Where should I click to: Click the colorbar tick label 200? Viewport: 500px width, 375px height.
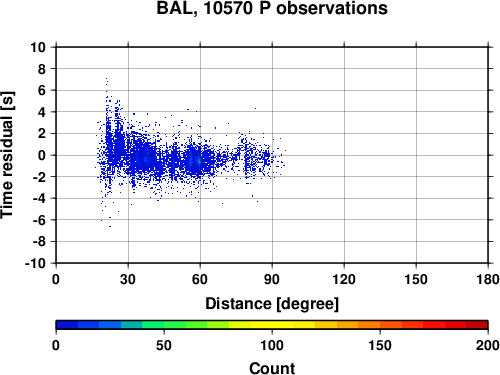pos(488,345)
